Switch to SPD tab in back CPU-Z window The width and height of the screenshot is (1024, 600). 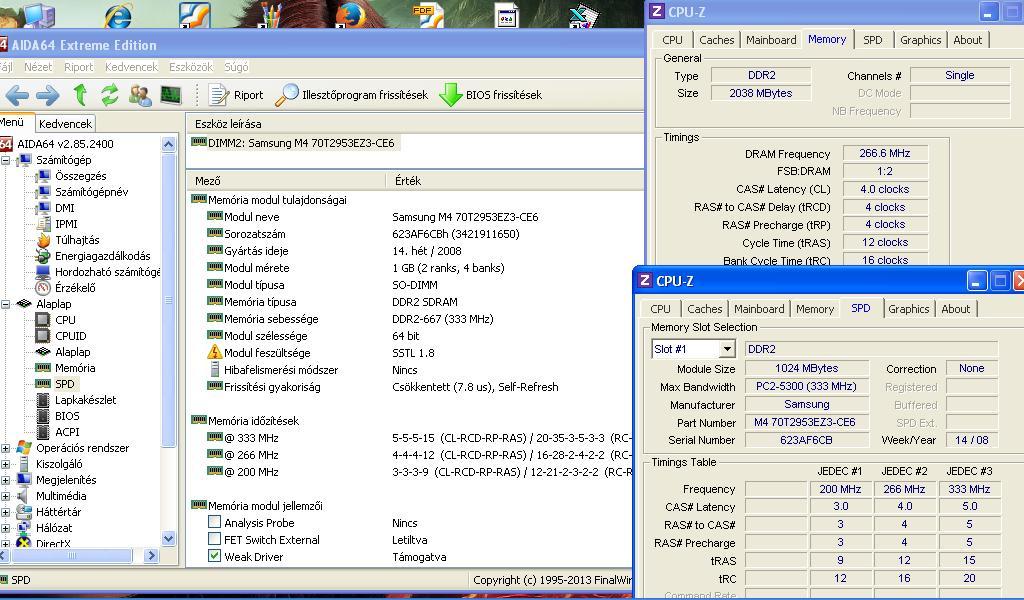pyautogui.click(x=872, y=40)
